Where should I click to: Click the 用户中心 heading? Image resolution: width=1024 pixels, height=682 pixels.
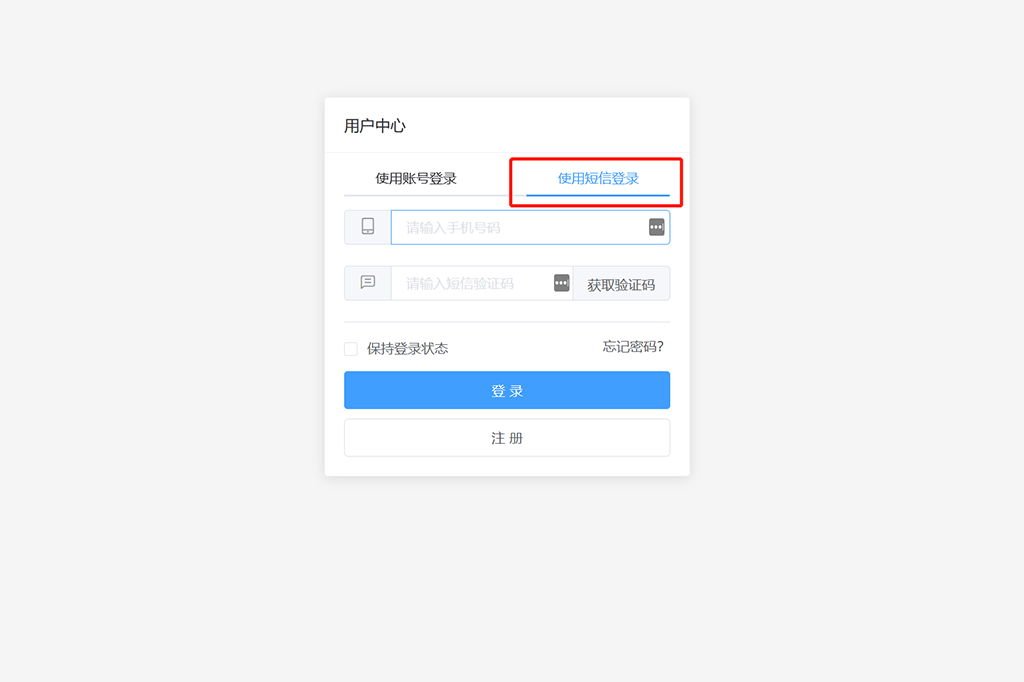(375, 125)
